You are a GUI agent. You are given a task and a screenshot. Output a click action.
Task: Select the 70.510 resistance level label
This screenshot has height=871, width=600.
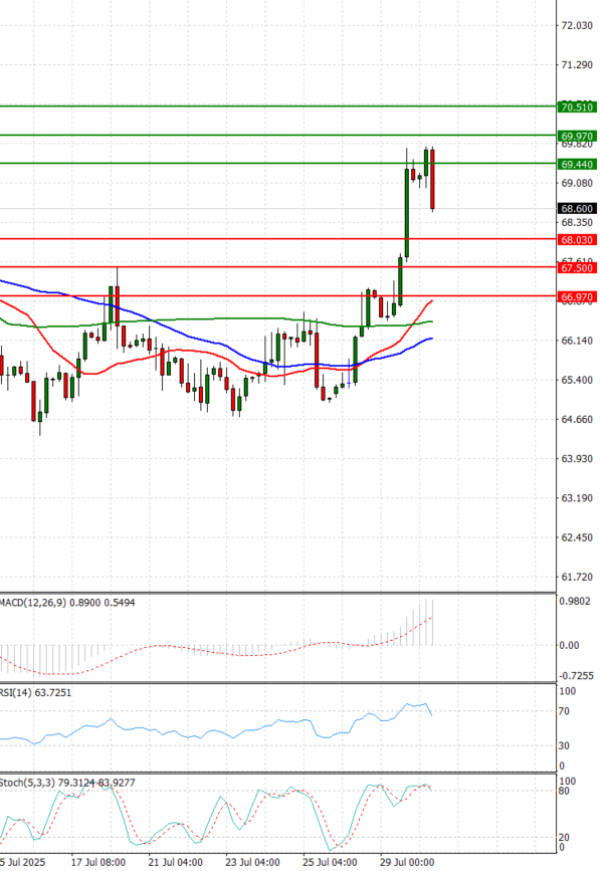pyautogui.click(x=577, y=107)
